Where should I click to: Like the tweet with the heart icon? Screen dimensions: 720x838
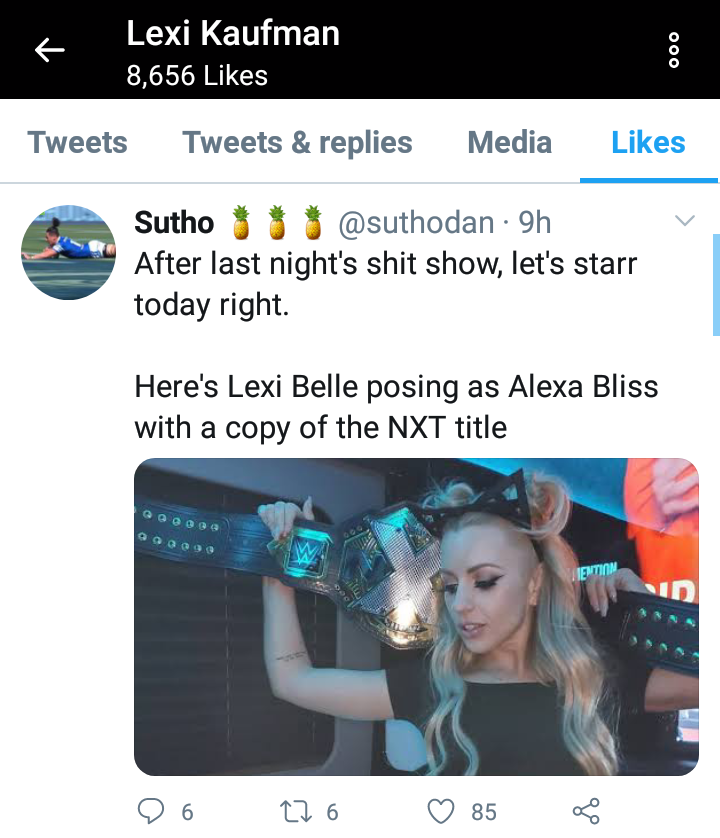click(x=441, y=811)
